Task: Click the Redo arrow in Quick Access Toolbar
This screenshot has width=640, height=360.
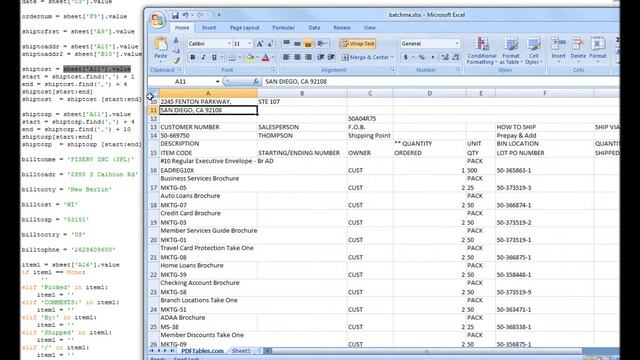Action: click(200, 16)
